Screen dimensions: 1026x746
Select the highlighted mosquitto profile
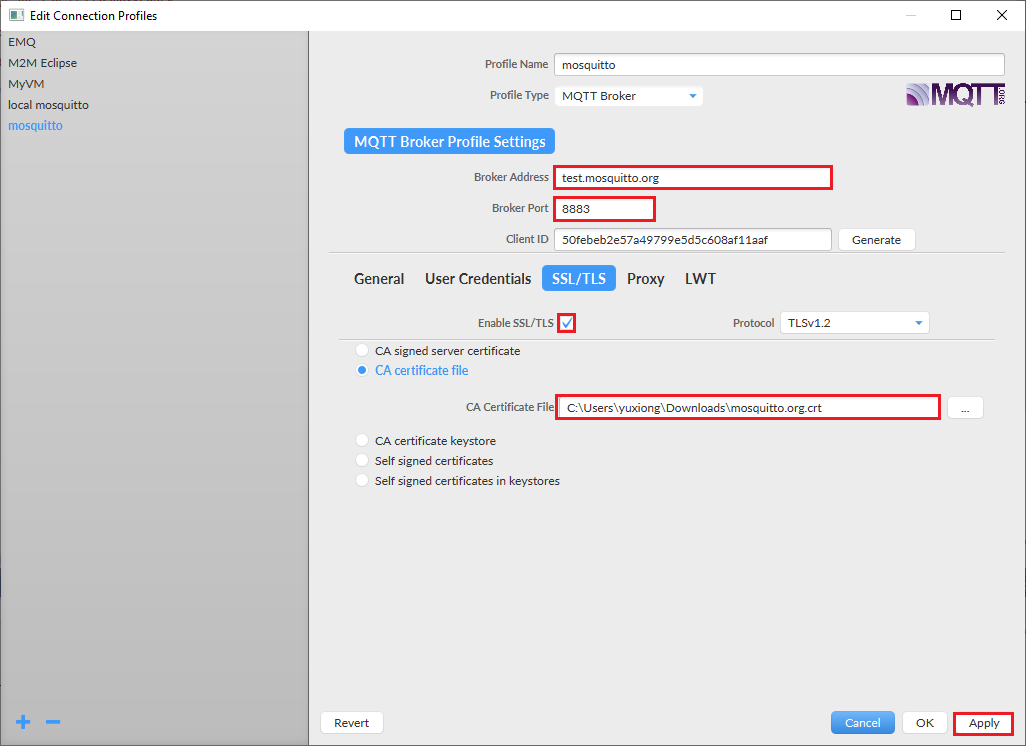(x=154, y=126)
